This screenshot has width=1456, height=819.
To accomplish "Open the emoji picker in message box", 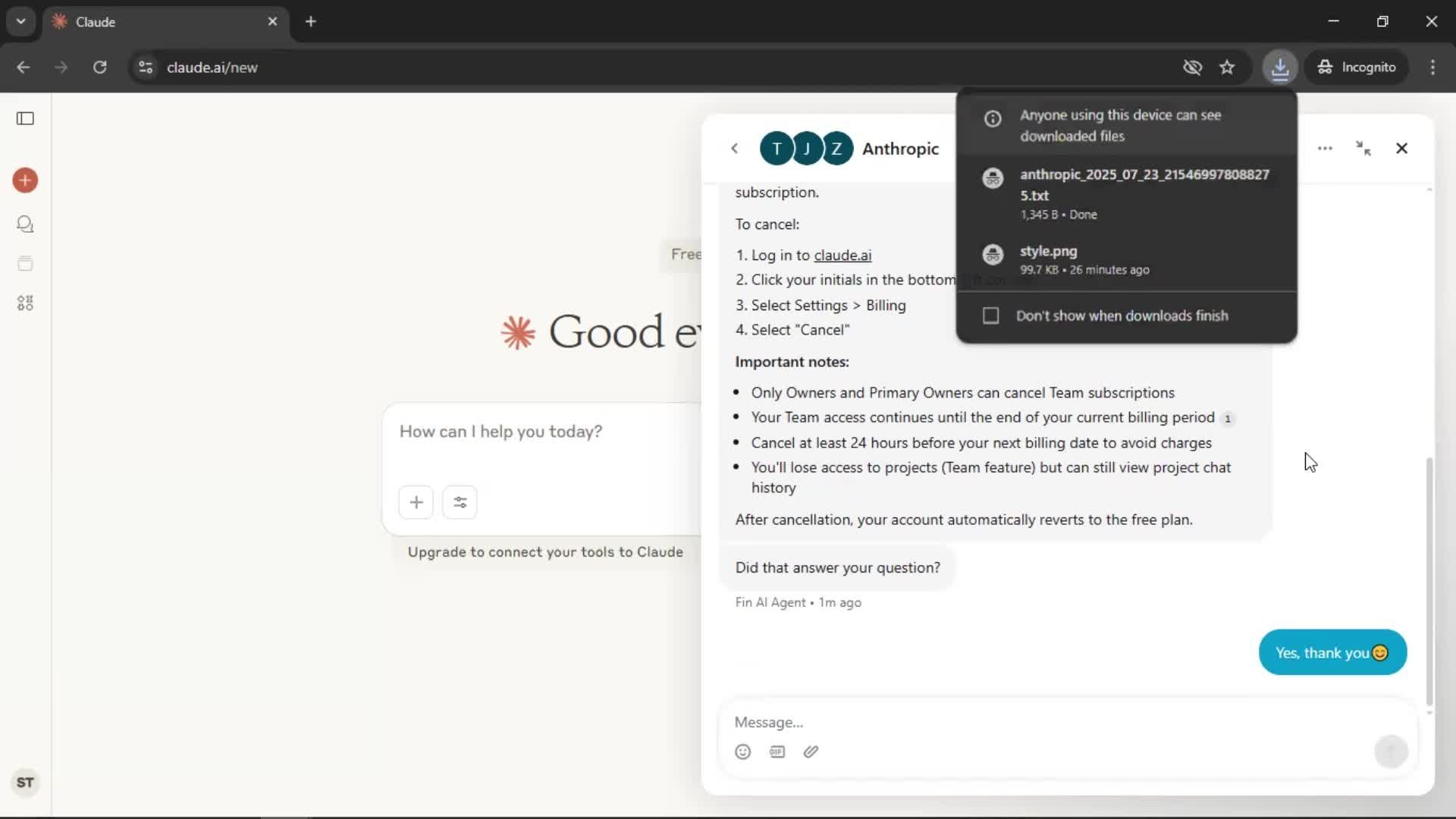I will point(743,752).
